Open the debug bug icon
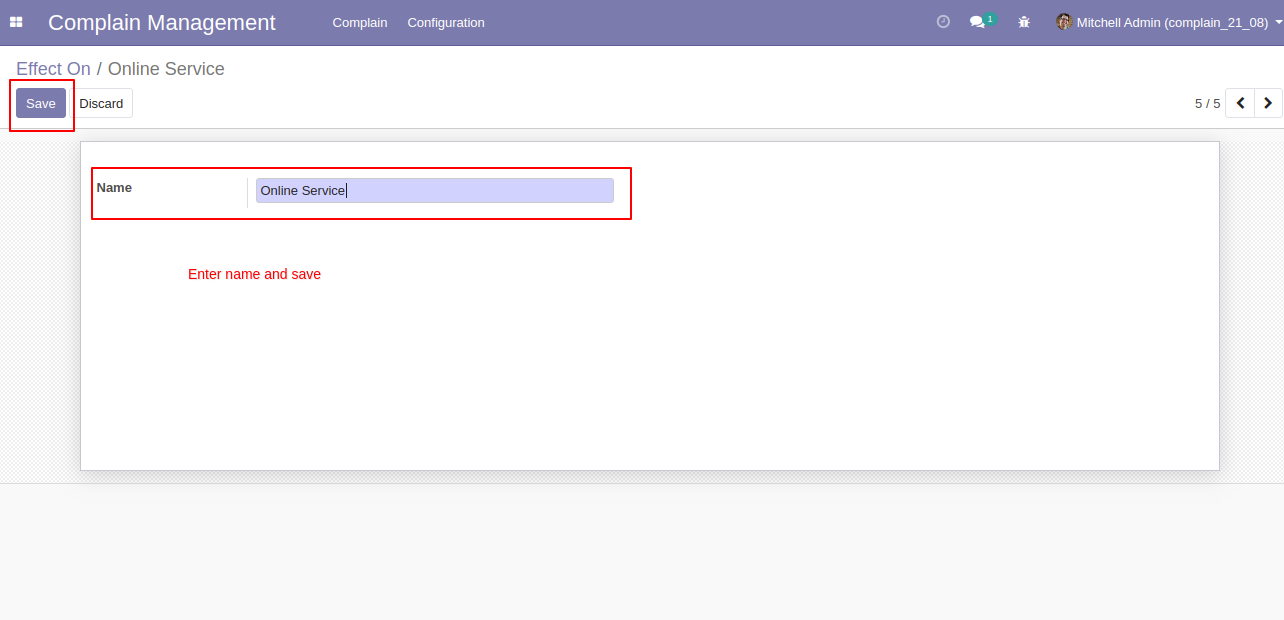This screenshot has height=620, width=1284. coord(1024,22)
